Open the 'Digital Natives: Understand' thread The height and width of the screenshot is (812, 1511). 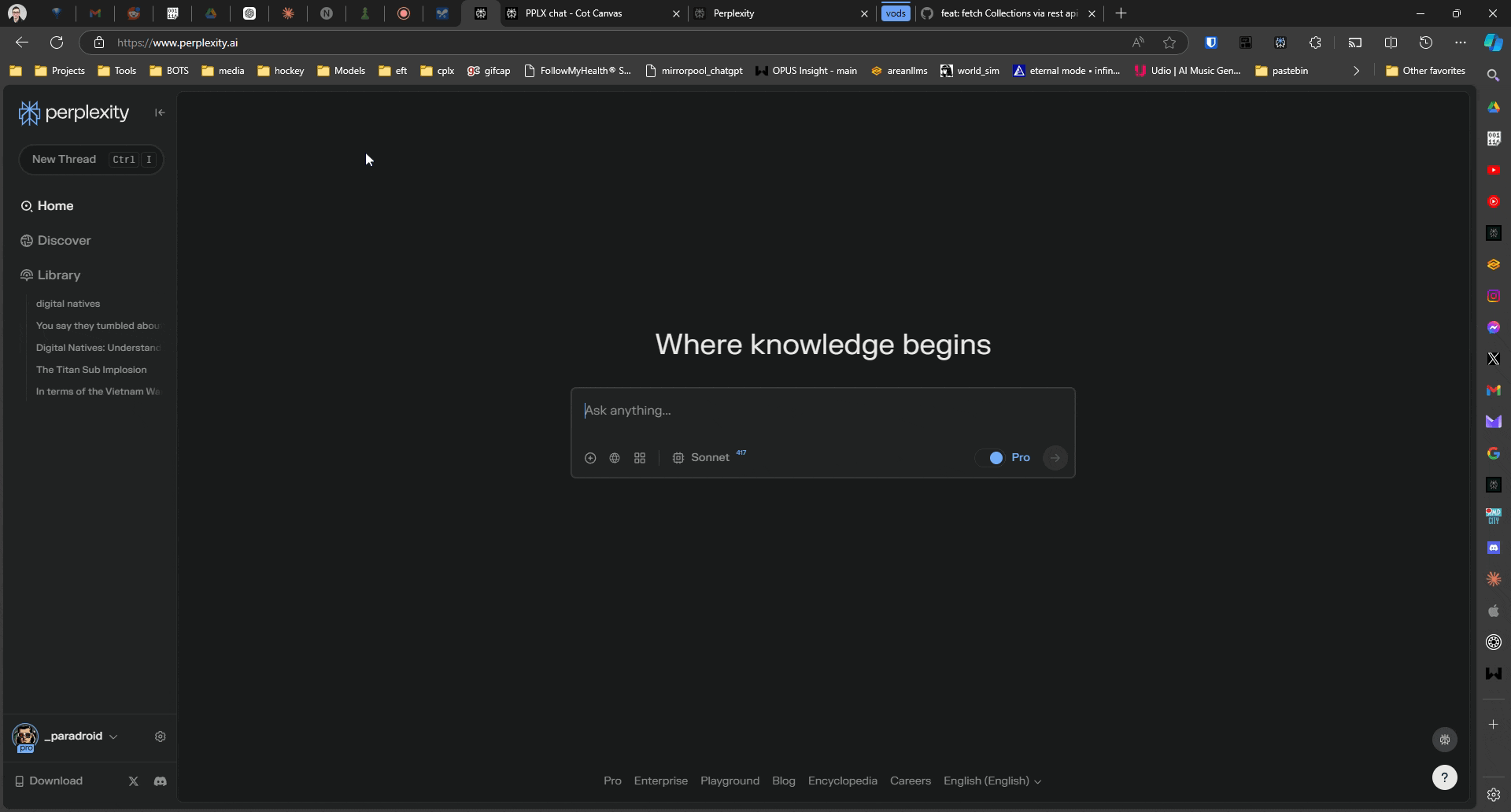click(x=98, y=348)
